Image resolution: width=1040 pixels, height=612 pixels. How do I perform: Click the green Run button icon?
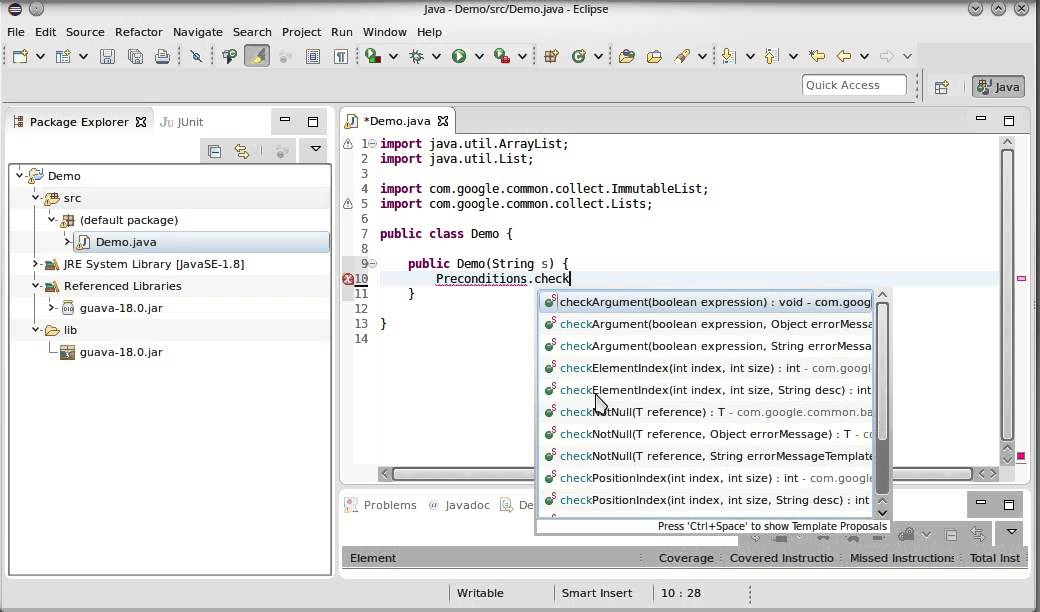tap(458, 56)
